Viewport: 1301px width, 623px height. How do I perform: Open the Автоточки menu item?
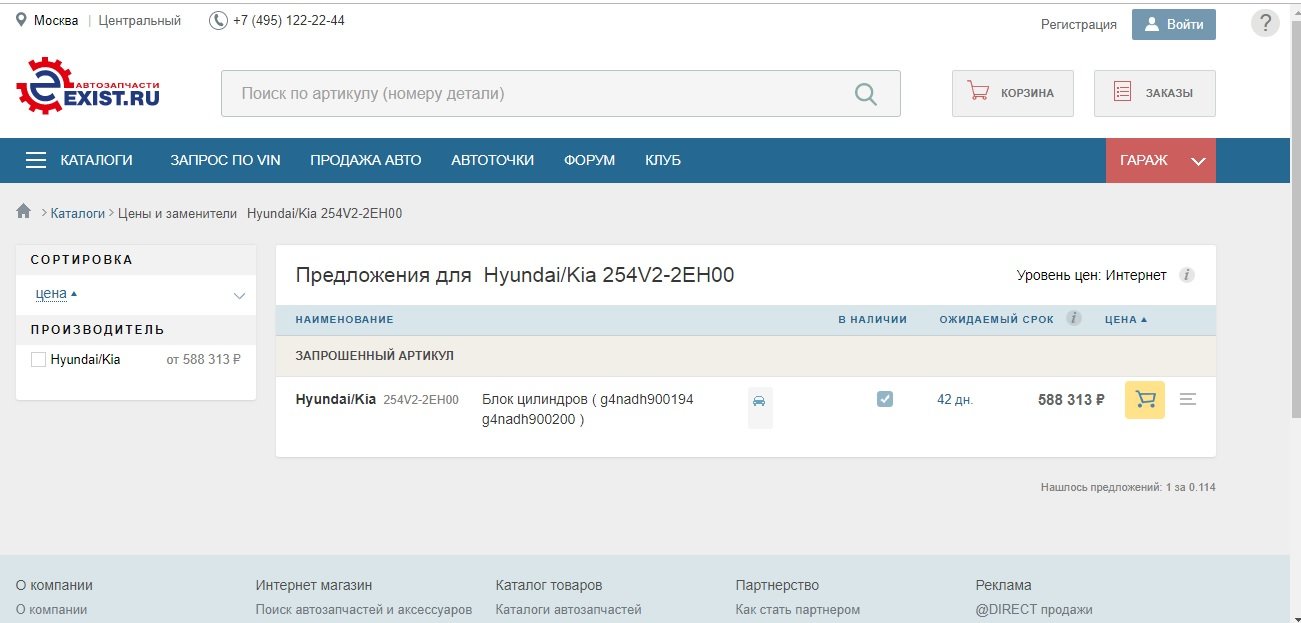(x=492, y=160)
